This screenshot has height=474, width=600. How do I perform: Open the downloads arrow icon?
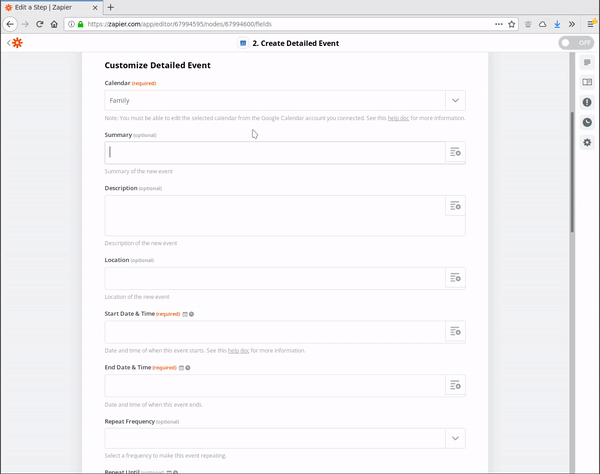click(557, 24)
